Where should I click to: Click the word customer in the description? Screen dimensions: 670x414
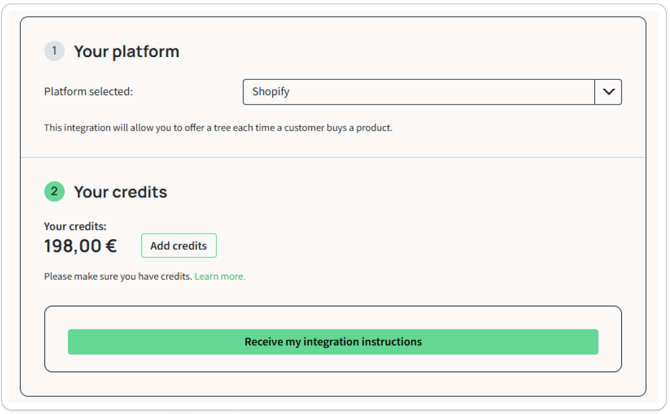click(x=304, y=128)
